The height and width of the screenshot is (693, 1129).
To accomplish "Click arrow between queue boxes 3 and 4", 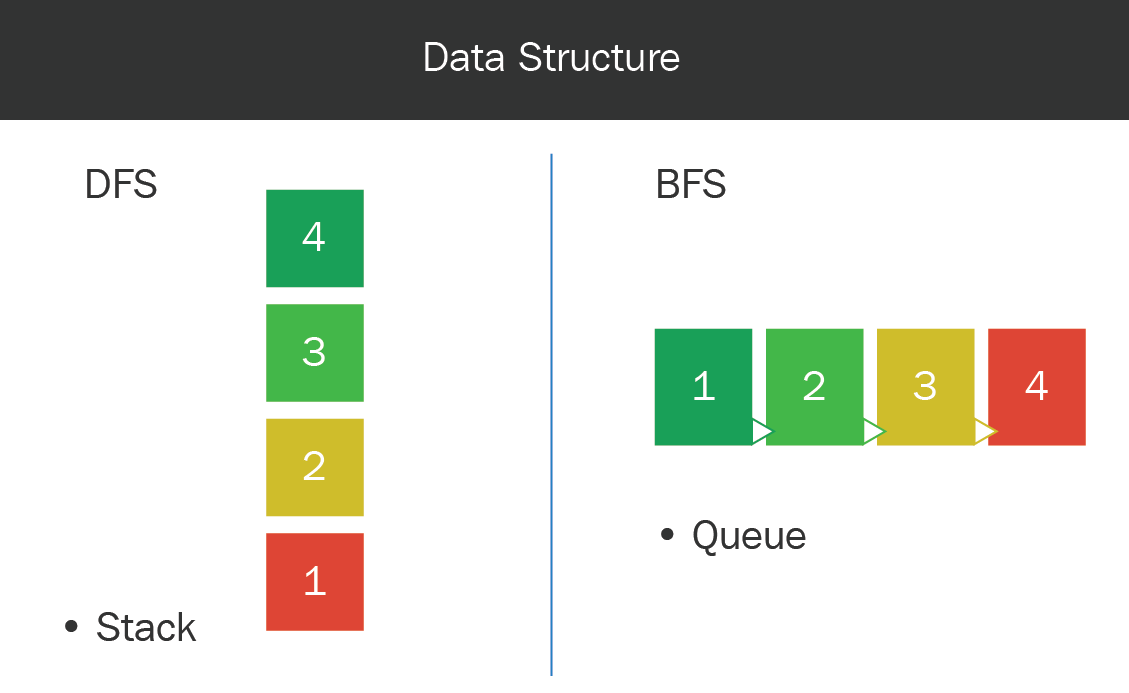I will click(x=985, y=432).
